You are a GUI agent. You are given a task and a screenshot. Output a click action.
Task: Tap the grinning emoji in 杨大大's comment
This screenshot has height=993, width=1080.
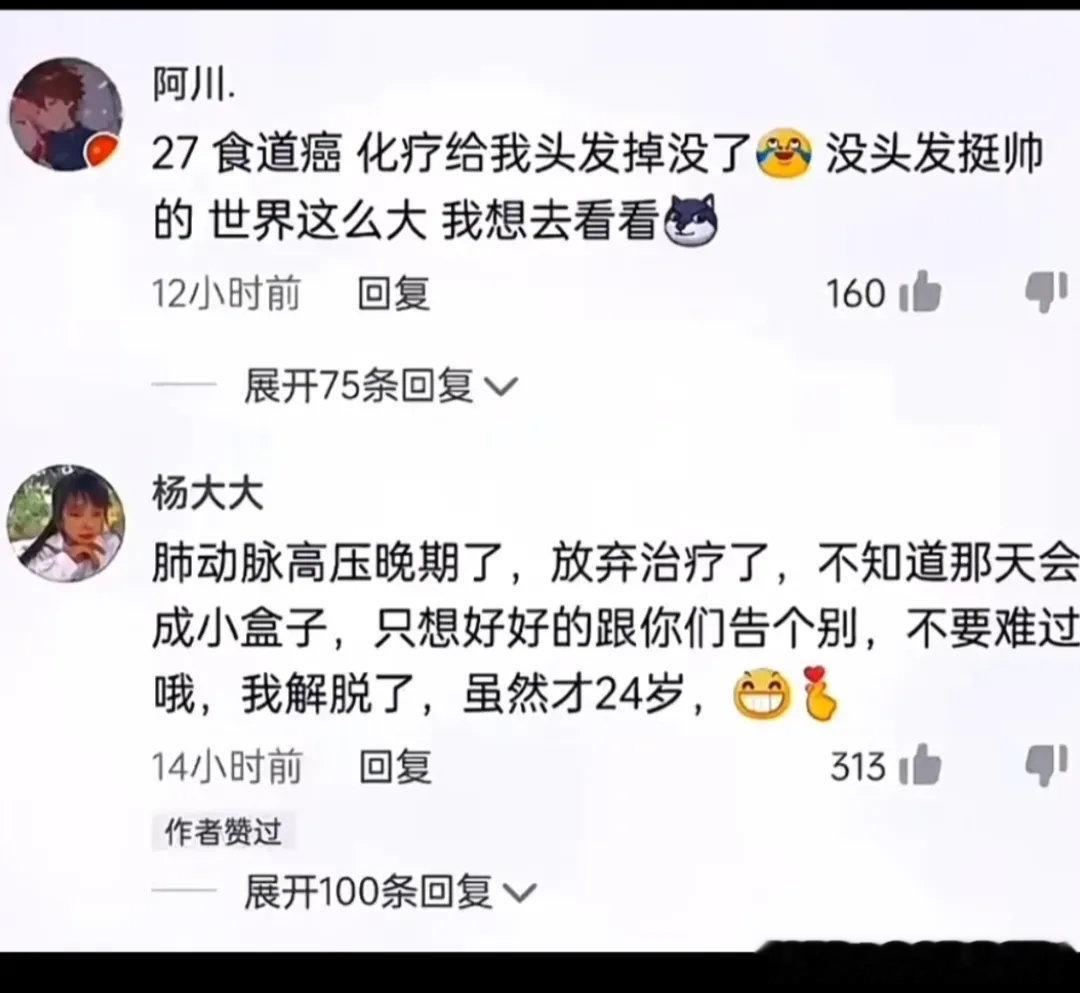761,693
